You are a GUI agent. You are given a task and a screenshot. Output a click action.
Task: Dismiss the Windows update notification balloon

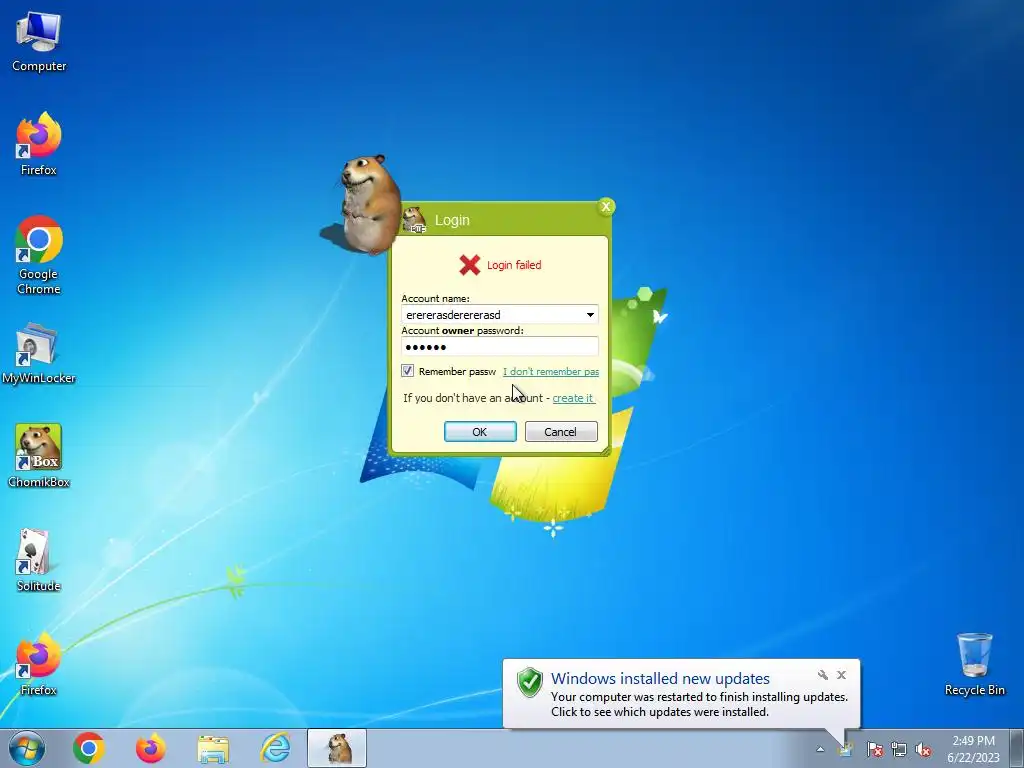[x=842, y=675]
